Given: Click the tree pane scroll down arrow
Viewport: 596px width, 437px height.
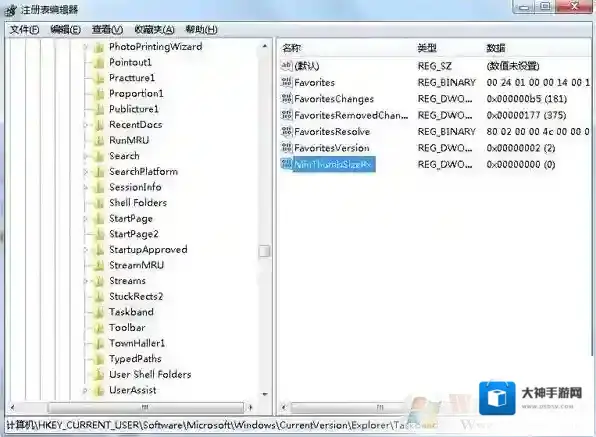Looking at the screenshot, I should click(265, 394).
